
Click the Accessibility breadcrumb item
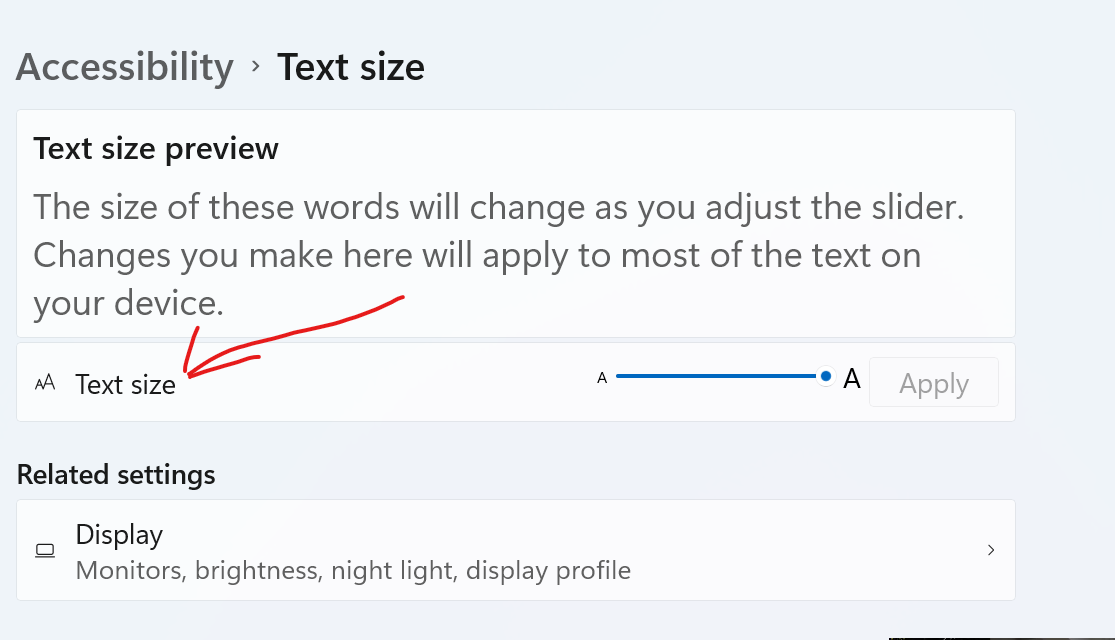[124, 67]
